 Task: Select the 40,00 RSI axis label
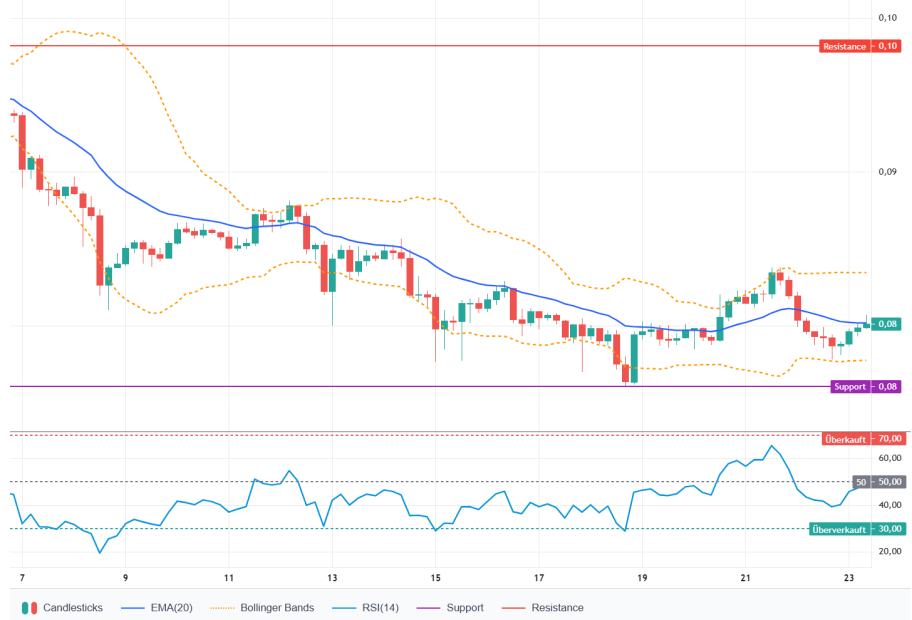coord(890,505)
